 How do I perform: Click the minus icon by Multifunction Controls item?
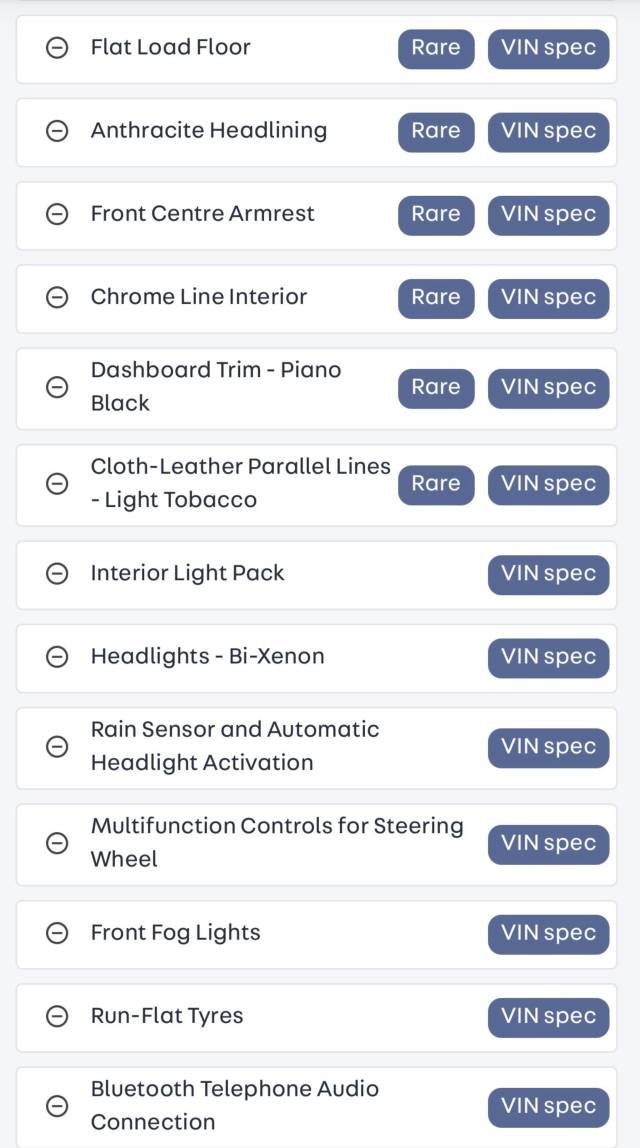coord(57,843)
